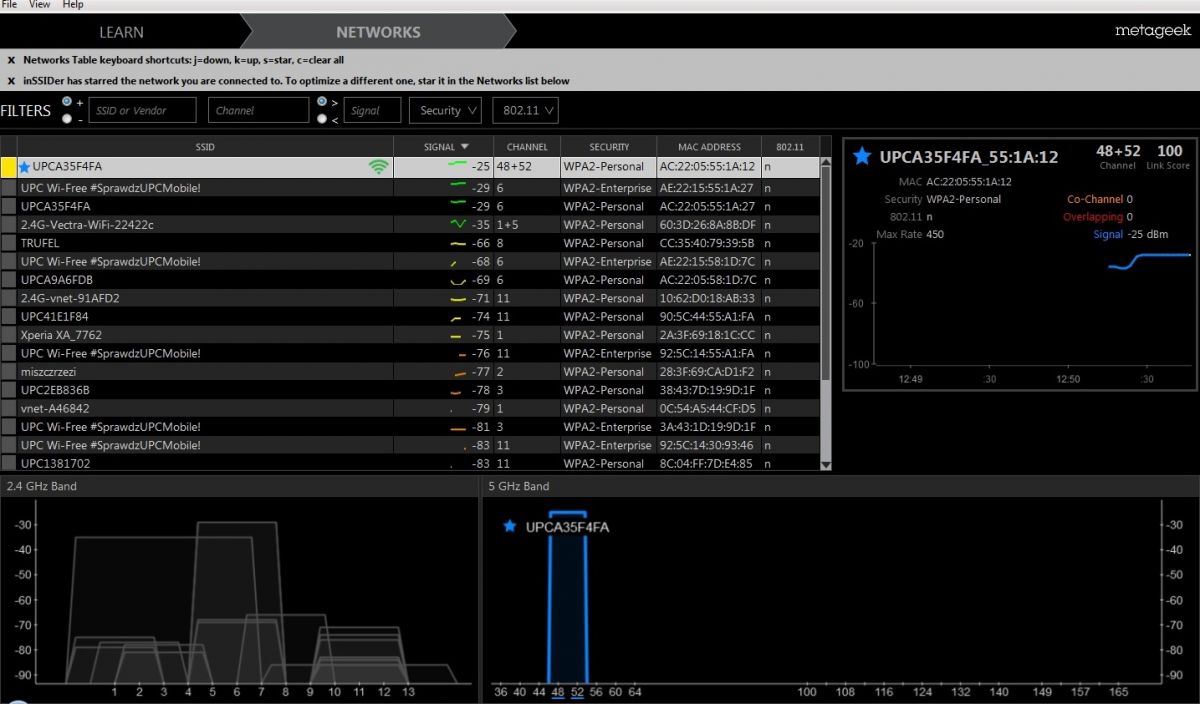1200x704 pixels.
Task: Select the greater-than signal radio
Action: click(322, 102)
